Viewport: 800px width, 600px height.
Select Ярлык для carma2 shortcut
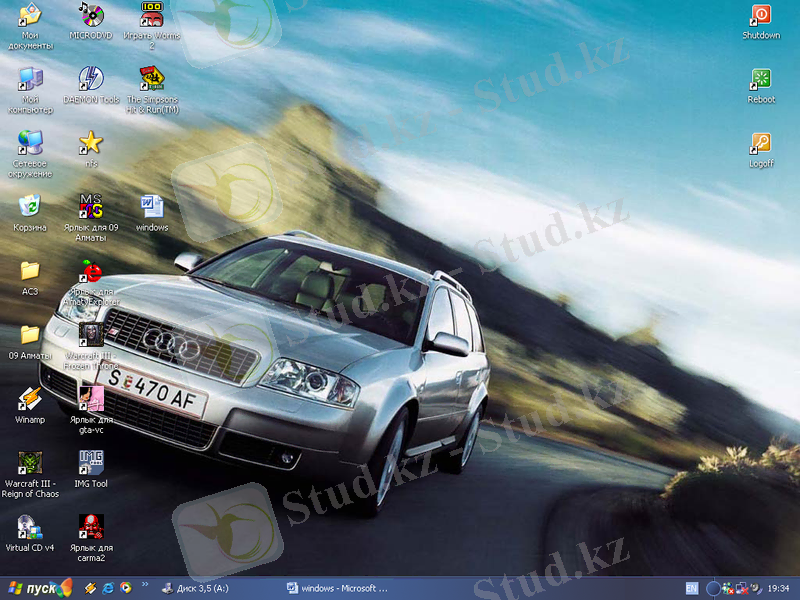coord(91,539)
